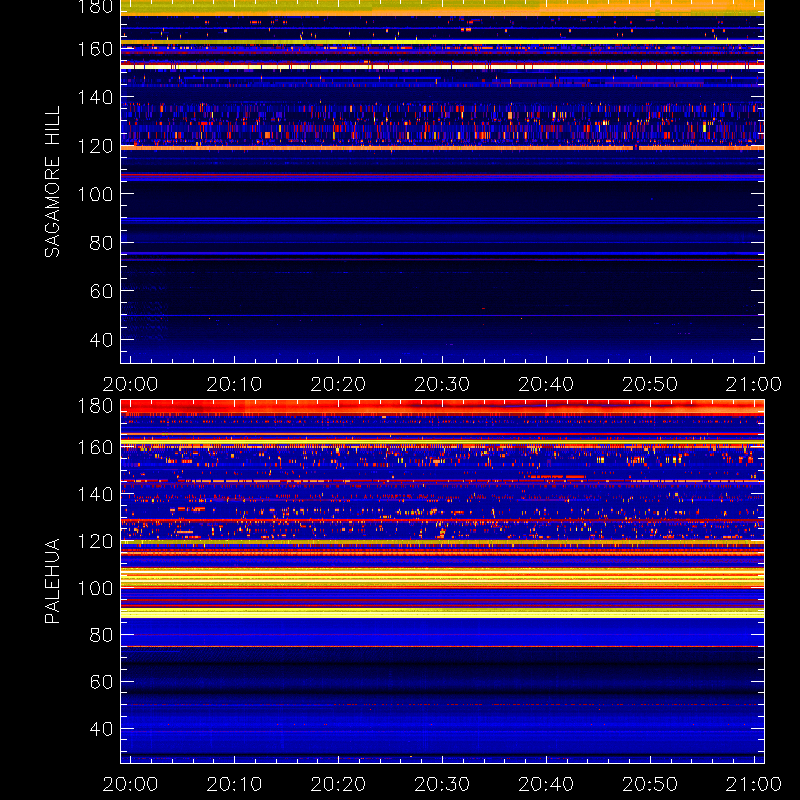This screenshot has height=800, width=800.
Task: Choose the 20:00 time label under Palehua plot
Action: 130,784
